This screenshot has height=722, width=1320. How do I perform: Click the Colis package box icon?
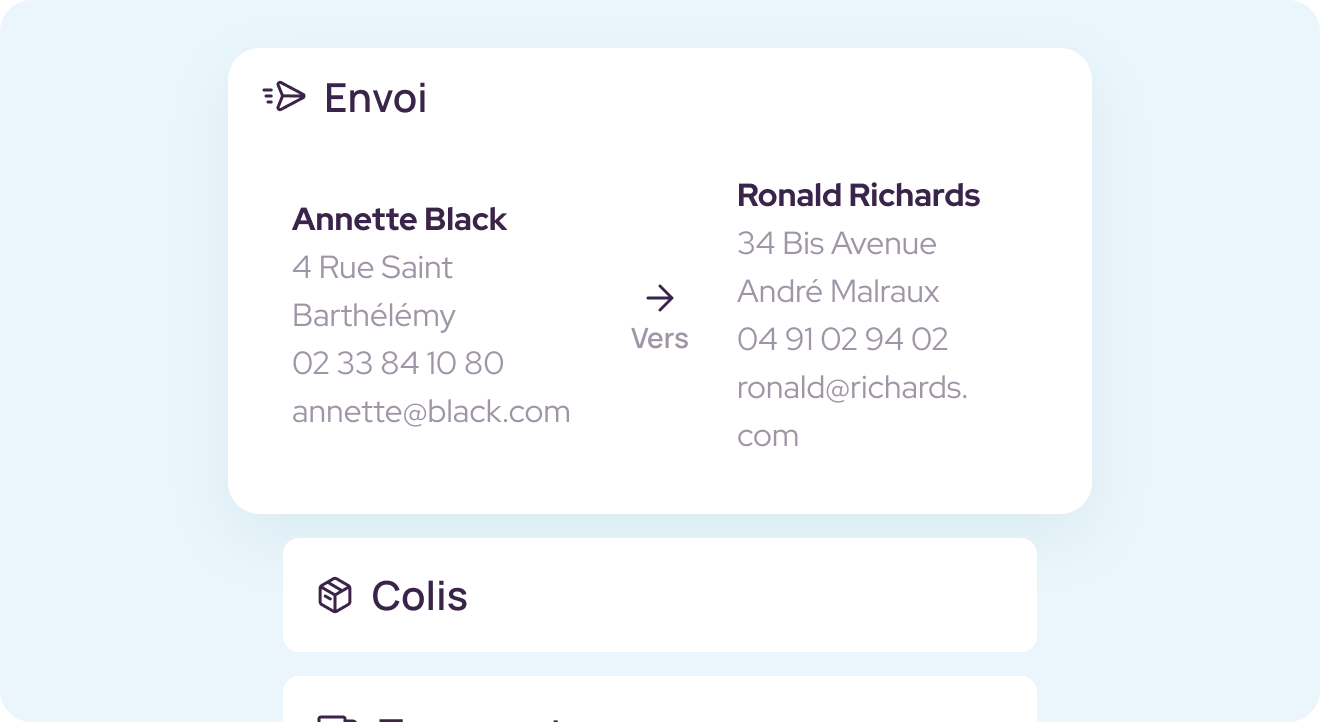pos(335,595)
